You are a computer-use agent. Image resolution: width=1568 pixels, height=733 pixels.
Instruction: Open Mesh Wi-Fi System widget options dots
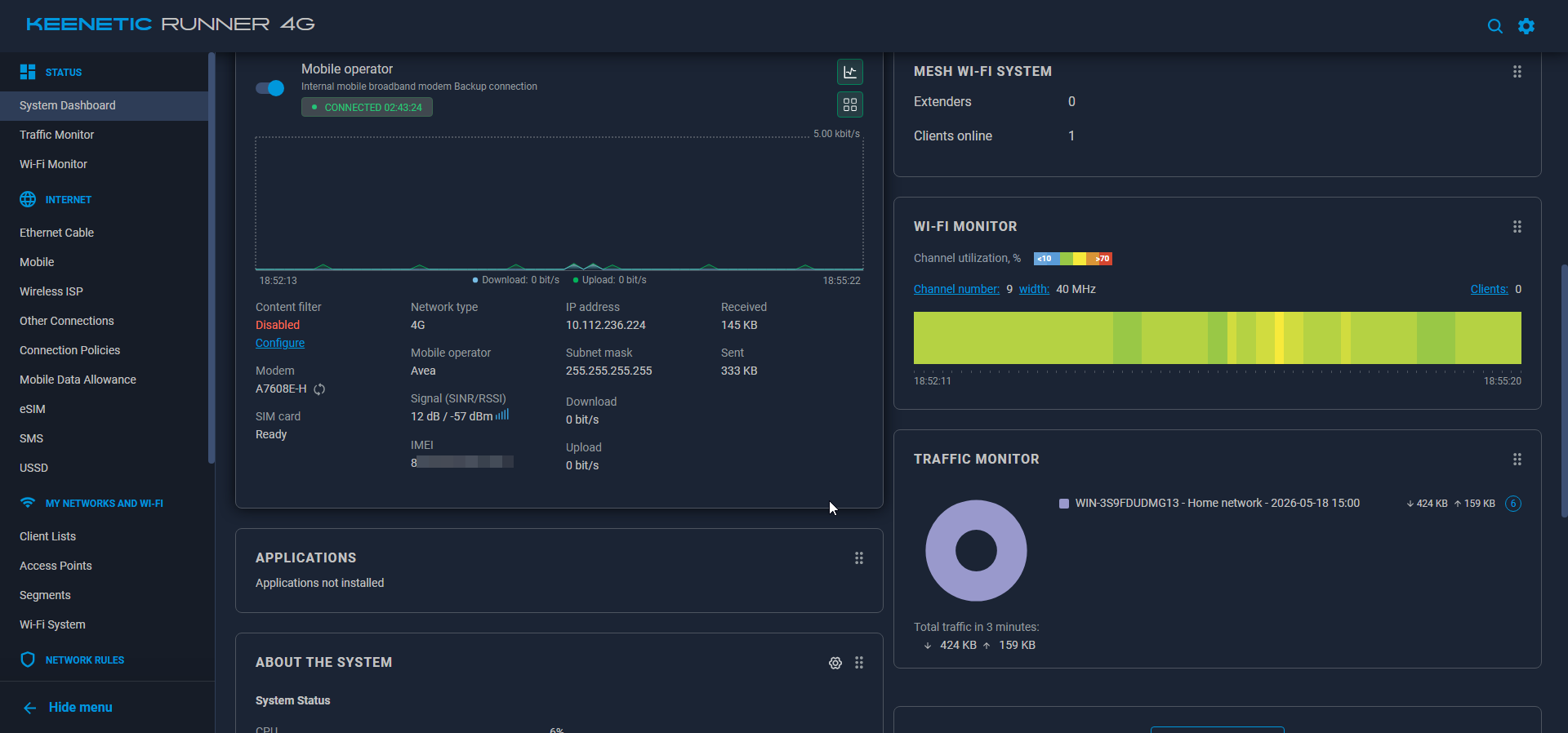coord(1517,72)
